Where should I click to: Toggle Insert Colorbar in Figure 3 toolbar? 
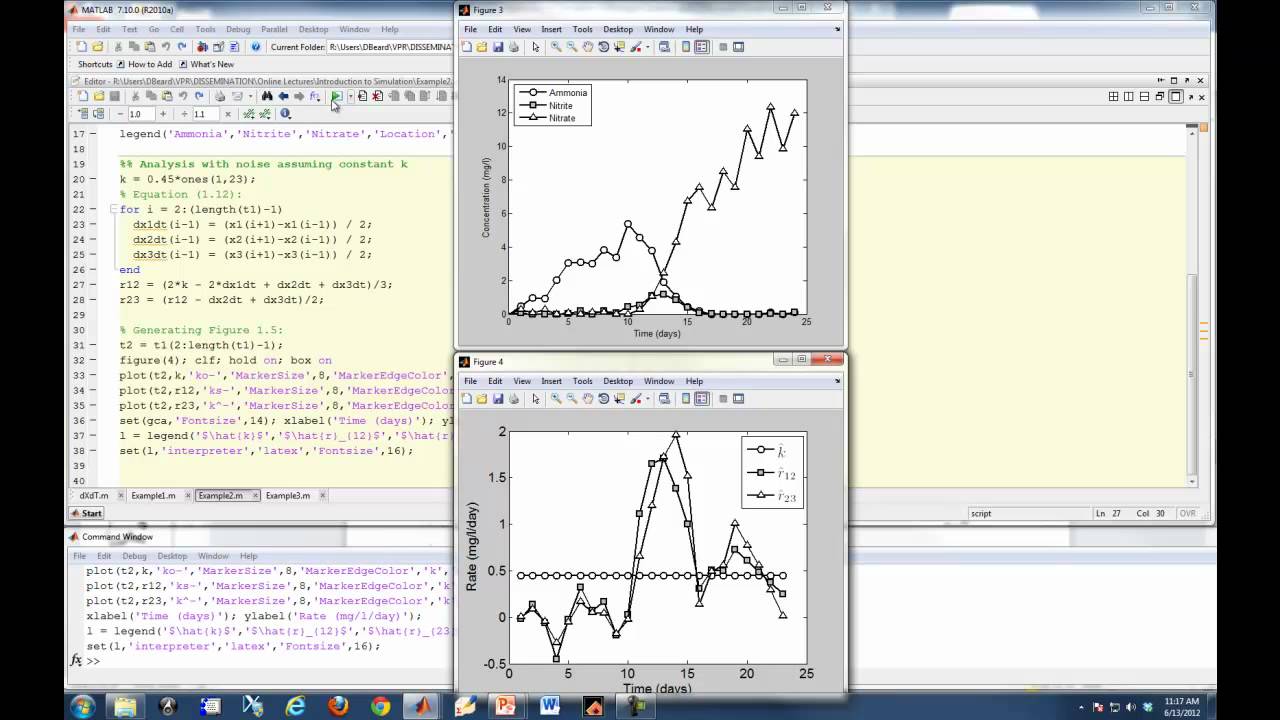[x=686, y=47]
